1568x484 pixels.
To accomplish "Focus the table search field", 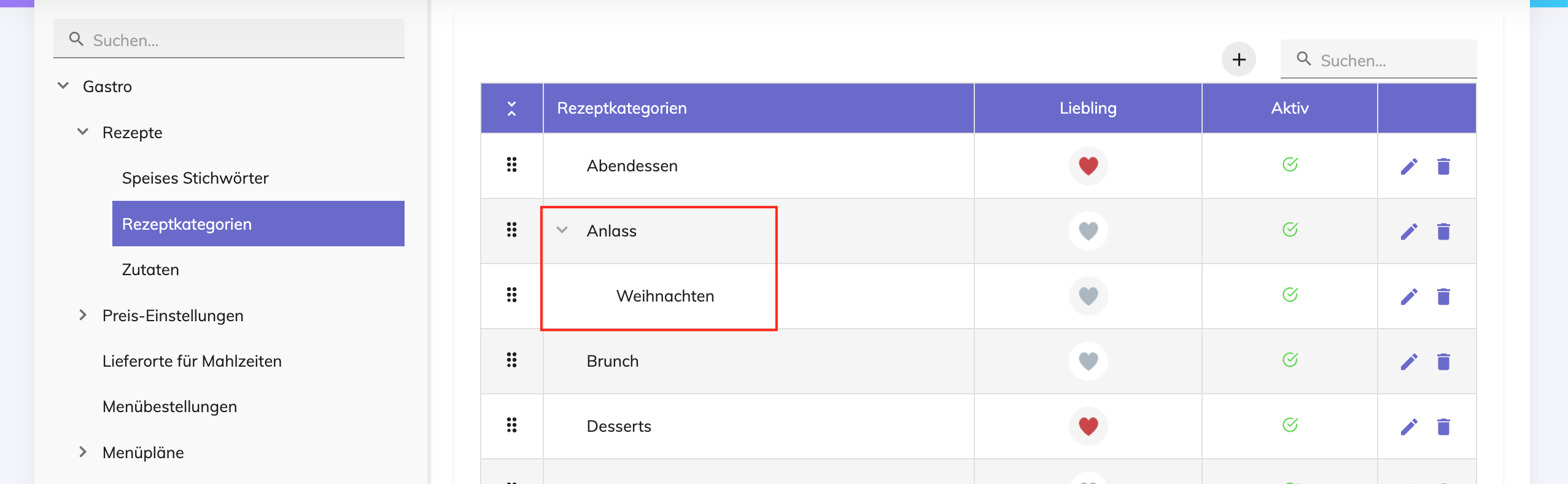I will click(x=1378, y=60).
